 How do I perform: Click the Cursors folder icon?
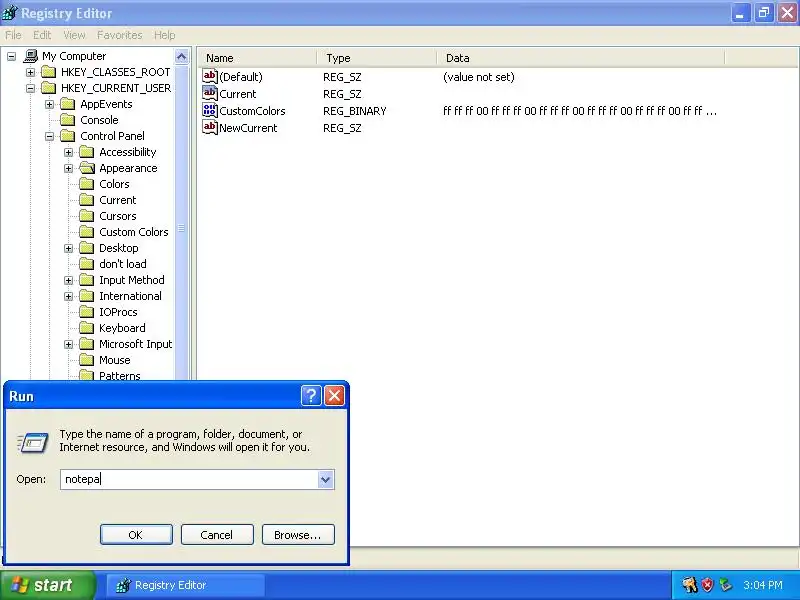87,216
